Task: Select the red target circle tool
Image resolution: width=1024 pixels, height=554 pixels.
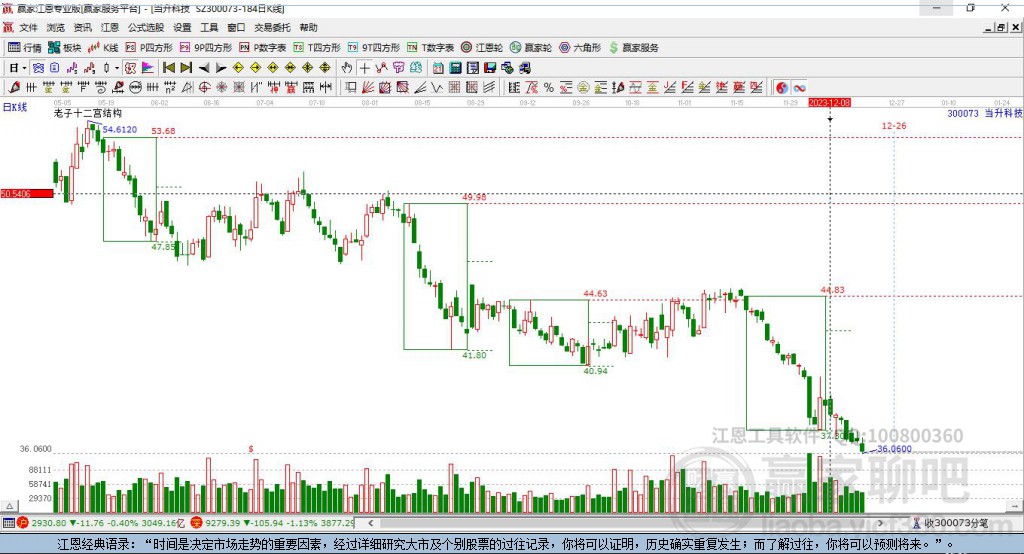Action: point(204,88)
